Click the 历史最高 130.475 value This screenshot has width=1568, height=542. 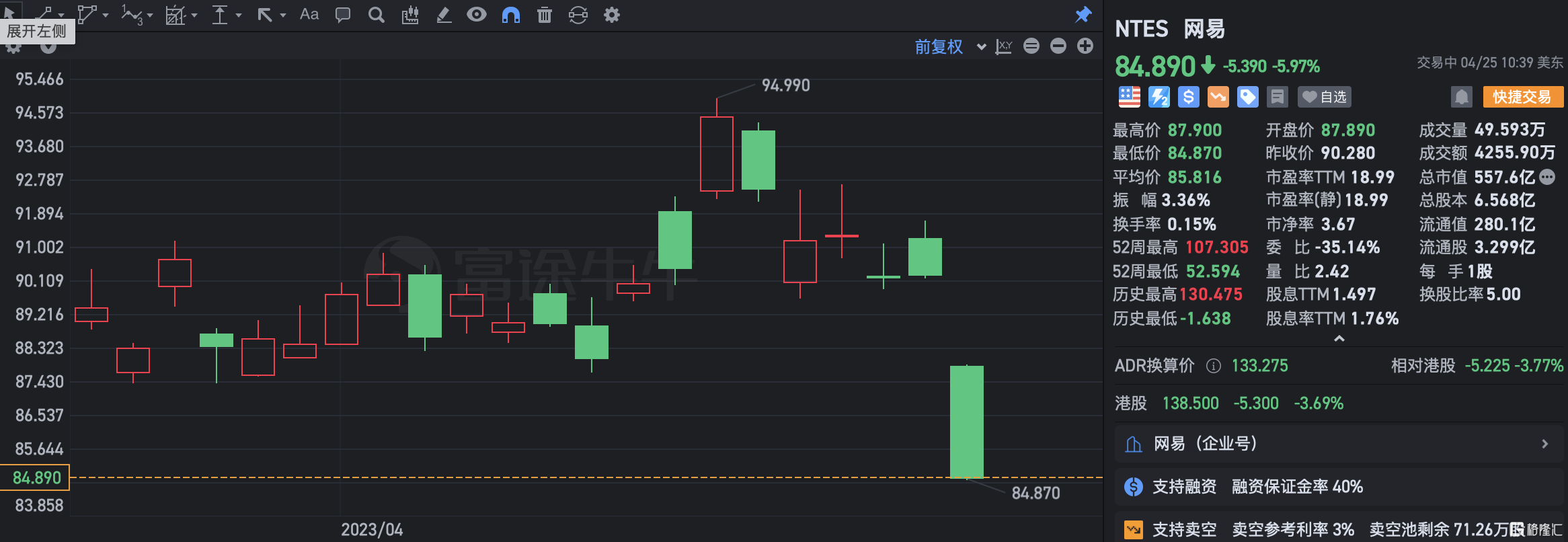tap(1211, 295)
